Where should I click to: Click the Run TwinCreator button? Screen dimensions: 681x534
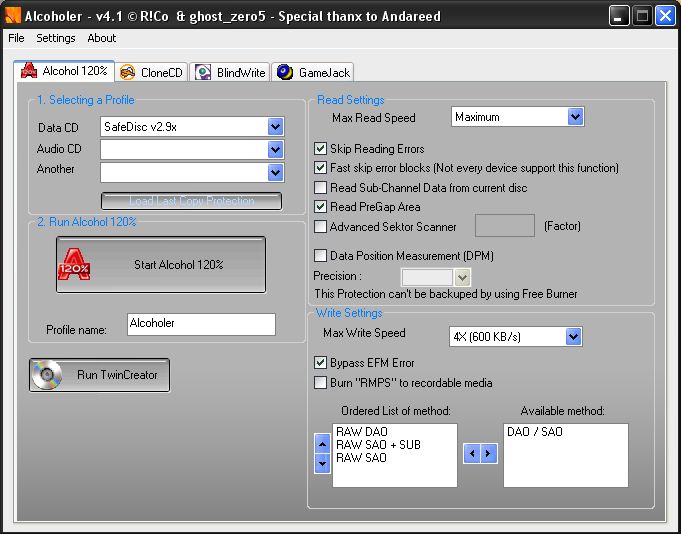pos(99,375)
